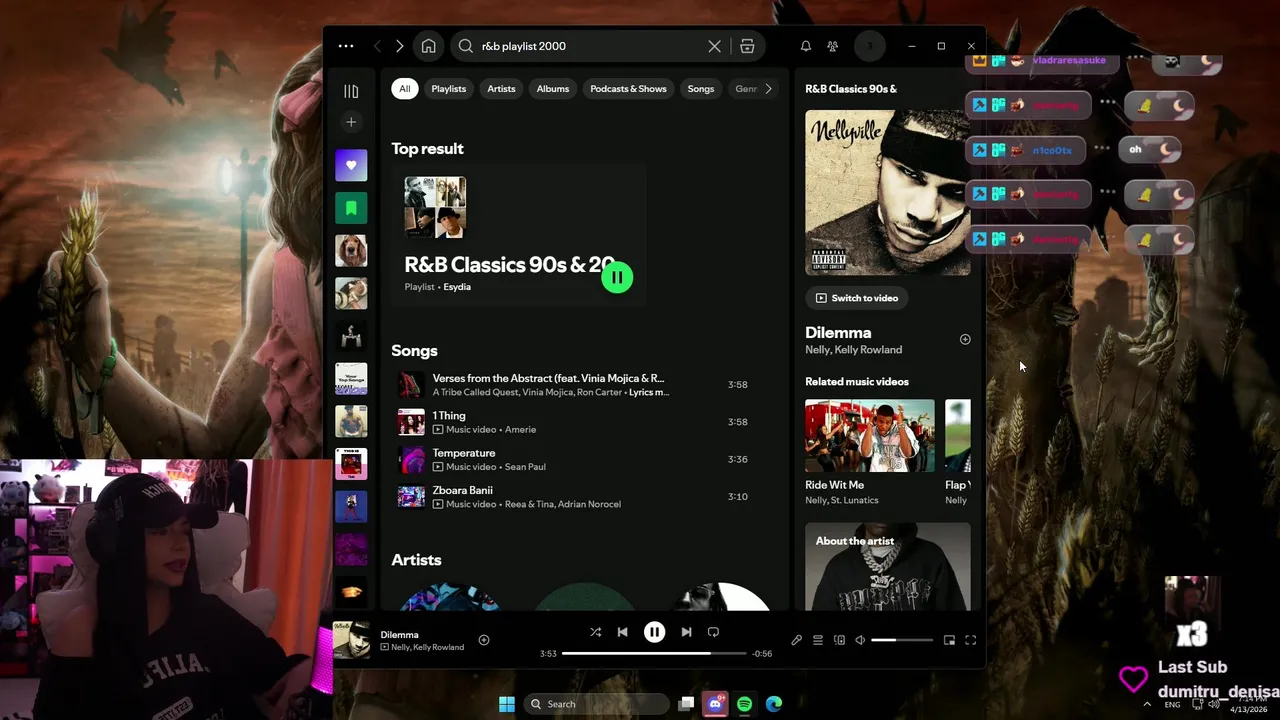Open the Windows Start menu
The image size is (1280, 720).
(x=507, y=704)
